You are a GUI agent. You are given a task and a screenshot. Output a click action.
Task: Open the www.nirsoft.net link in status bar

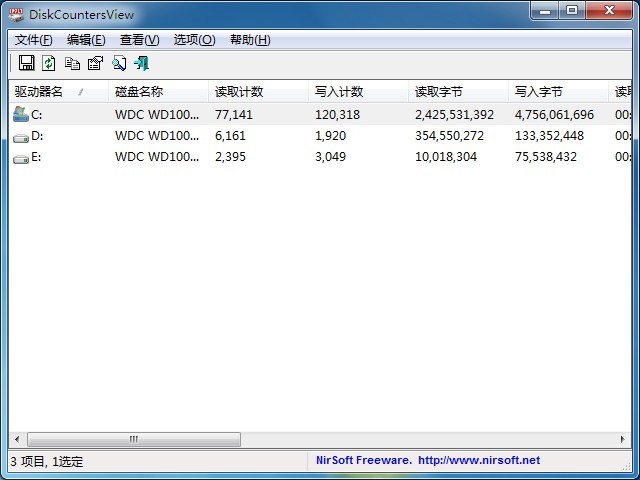click(478, 461)
